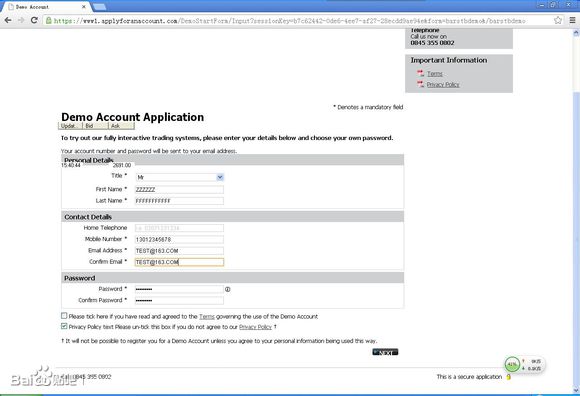
Task: Open the Chrome menu (three lines) icon
Action: pos(572,20)
